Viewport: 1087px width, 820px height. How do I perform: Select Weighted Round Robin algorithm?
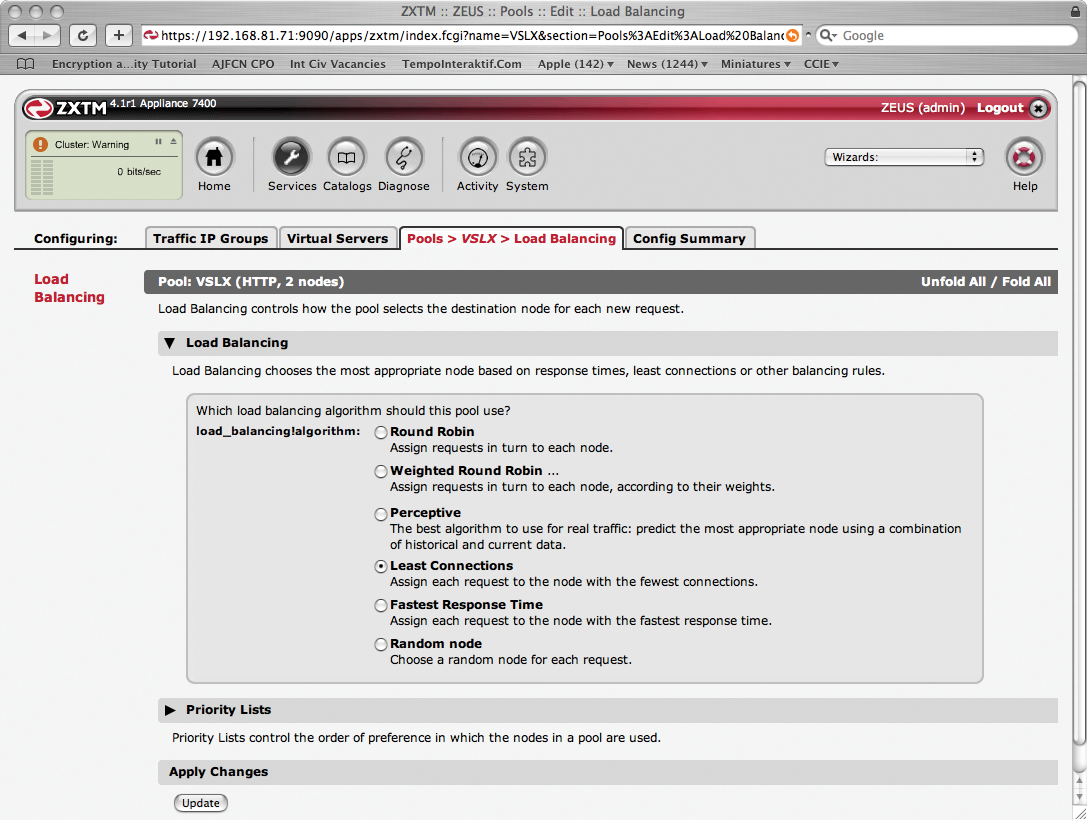[381, 471]
